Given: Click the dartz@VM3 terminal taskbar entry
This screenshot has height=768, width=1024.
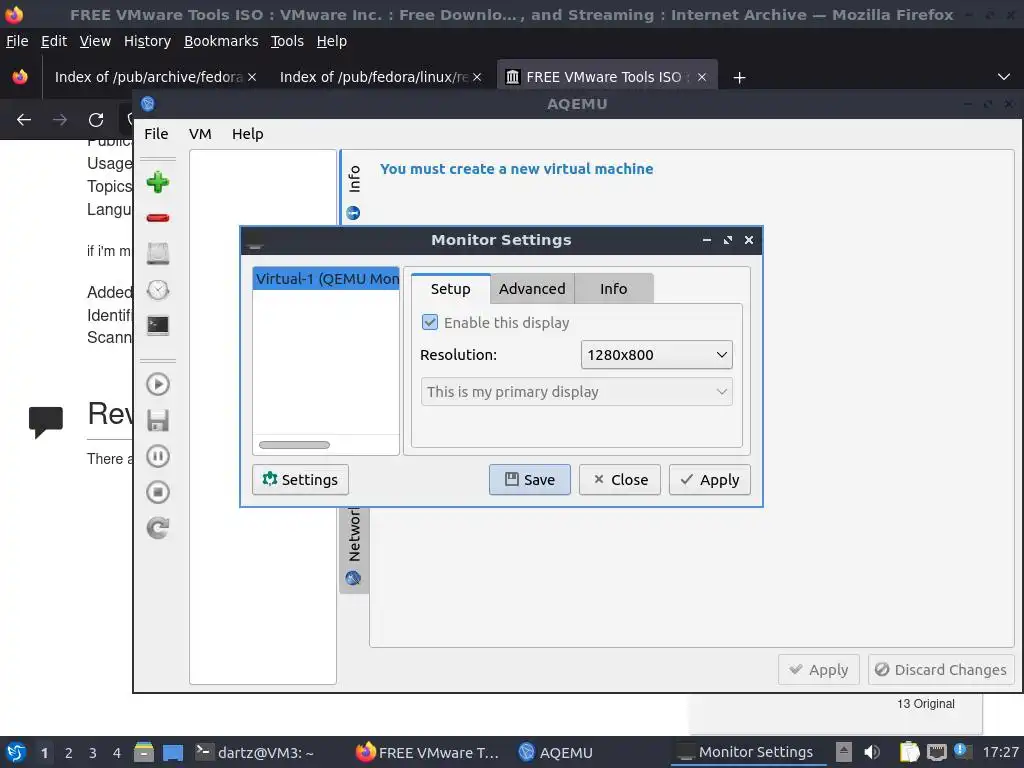Looking at the screenshot, I should (x=255, y=752).
